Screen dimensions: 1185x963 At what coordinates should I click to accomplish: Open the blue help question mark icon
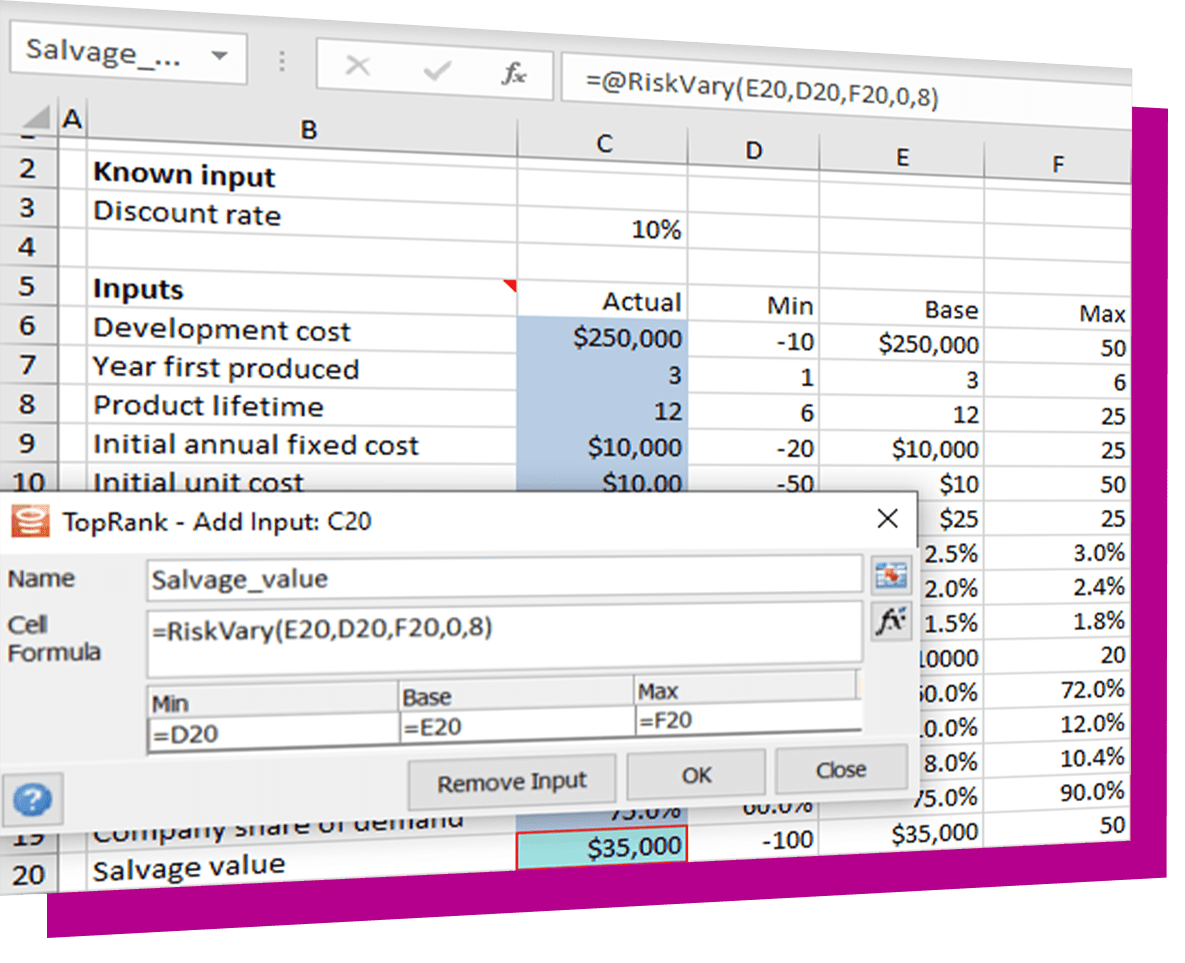coord(33,799)
